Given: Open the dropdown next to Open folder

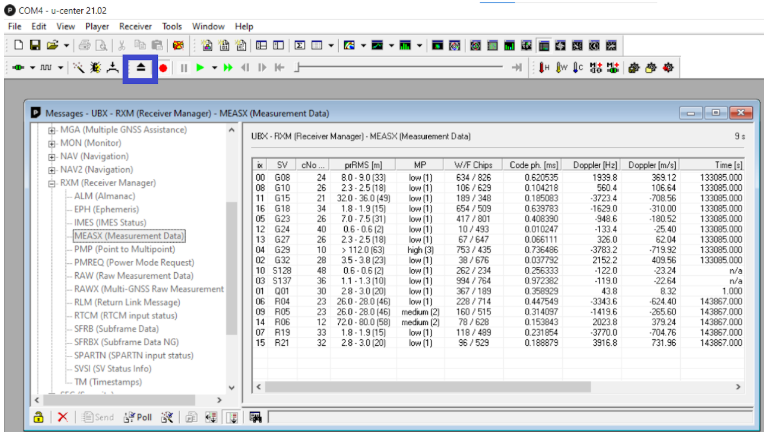Looking at the screenshot, I should point(66,46).
